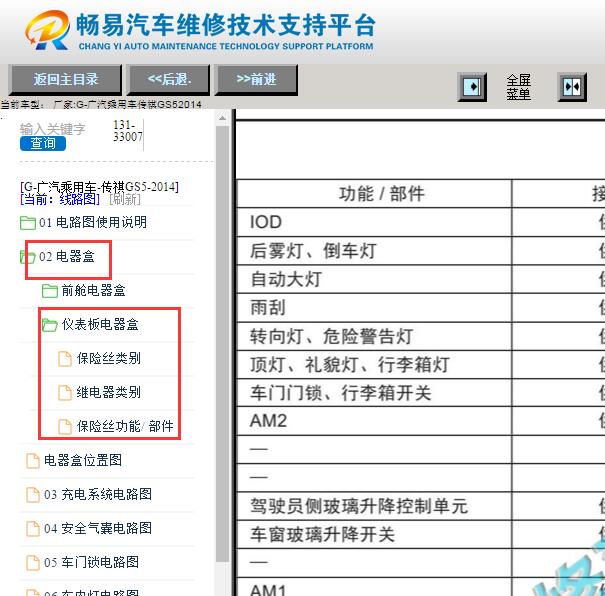Click the 返回主目录 button
The width and height of the screenshot is (605, 596).
(x=65, y=80)
